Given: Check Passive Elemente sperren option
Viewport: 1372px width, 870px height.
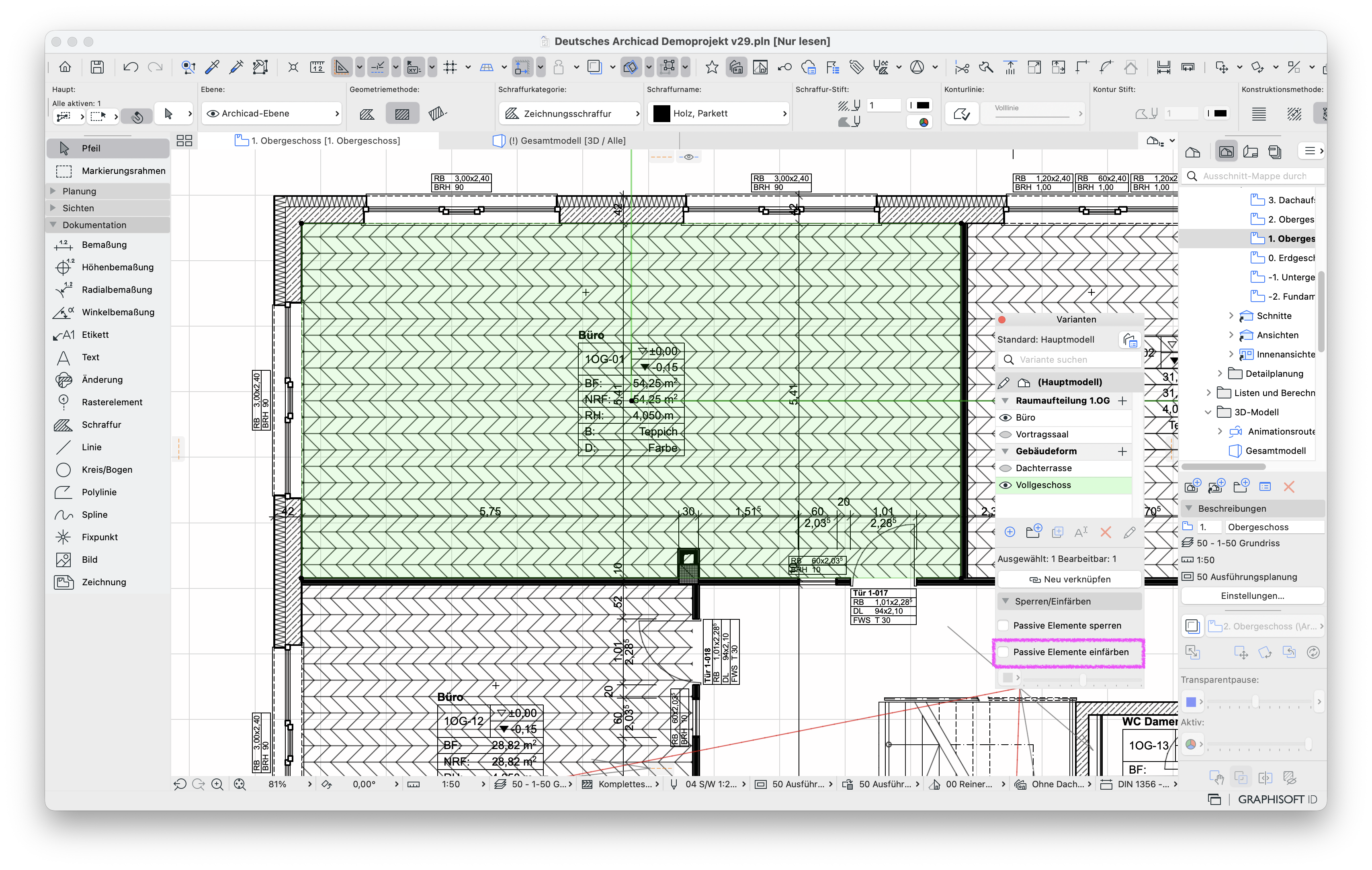Looking at the screenshot, I should point(1004,625).
